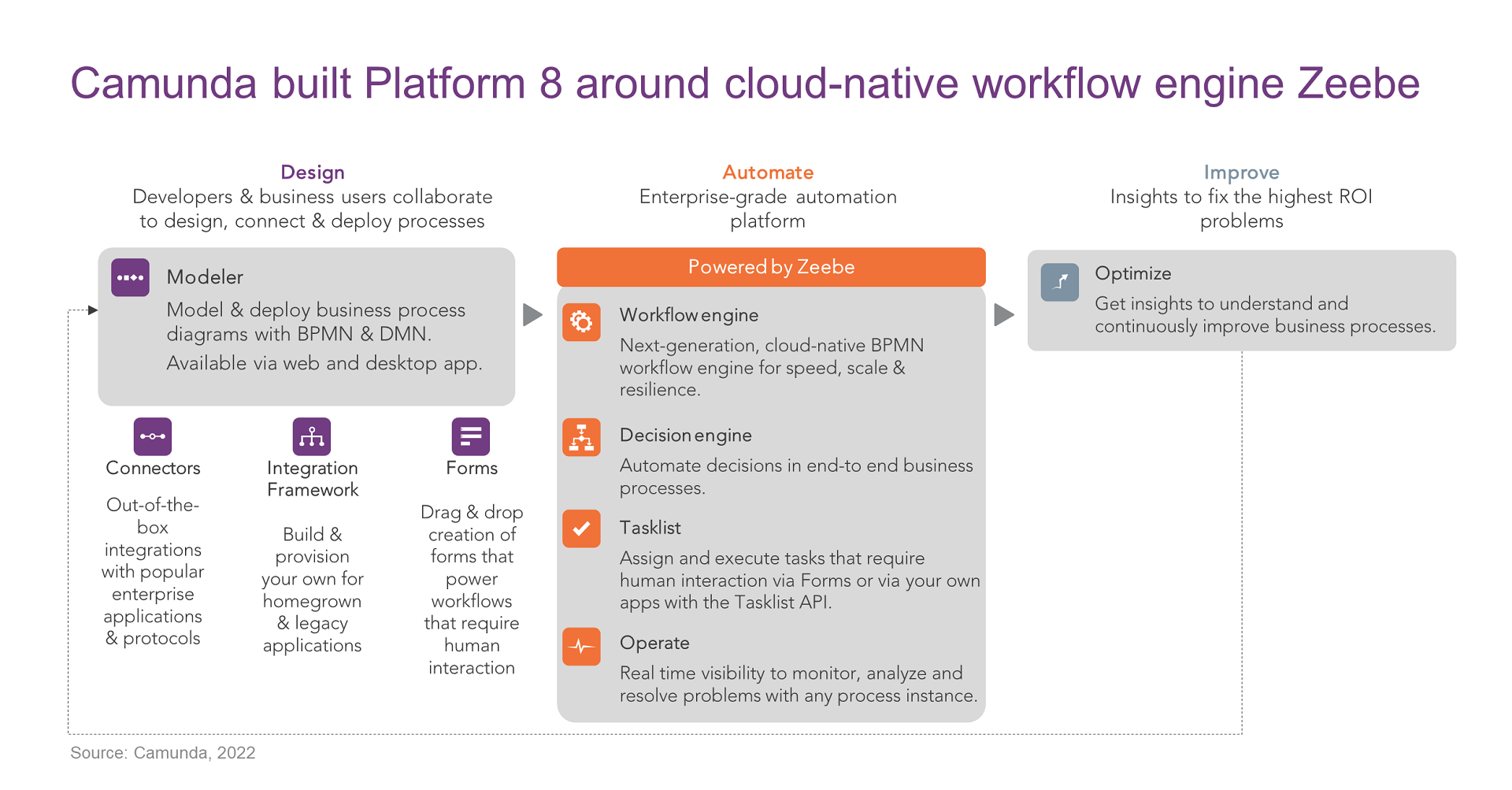
Task: Click the Tasklist title
Action: coord(650,528)
